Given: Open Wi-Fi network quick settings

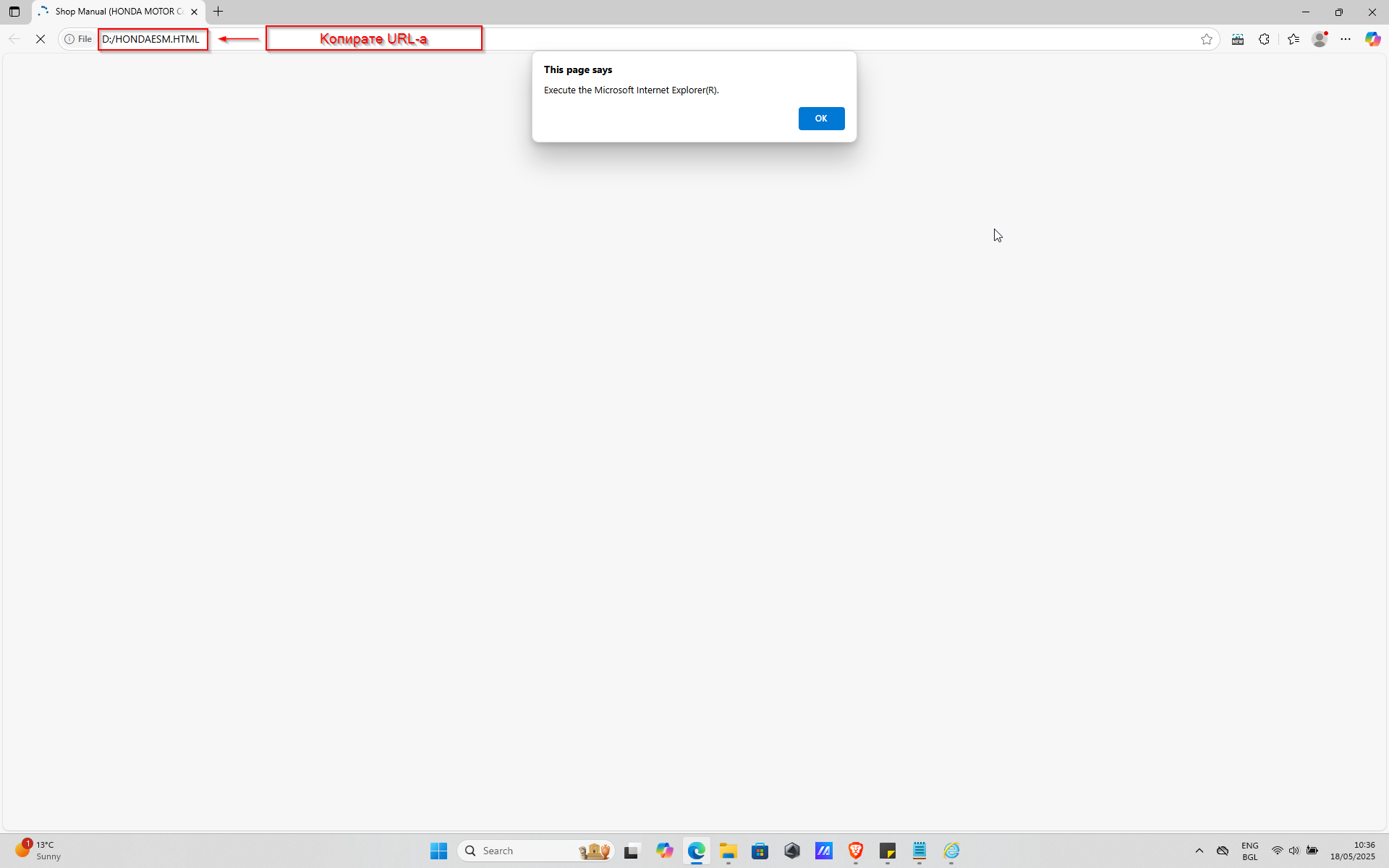Looking at the screenshot, I should (x=1278, y=851).
